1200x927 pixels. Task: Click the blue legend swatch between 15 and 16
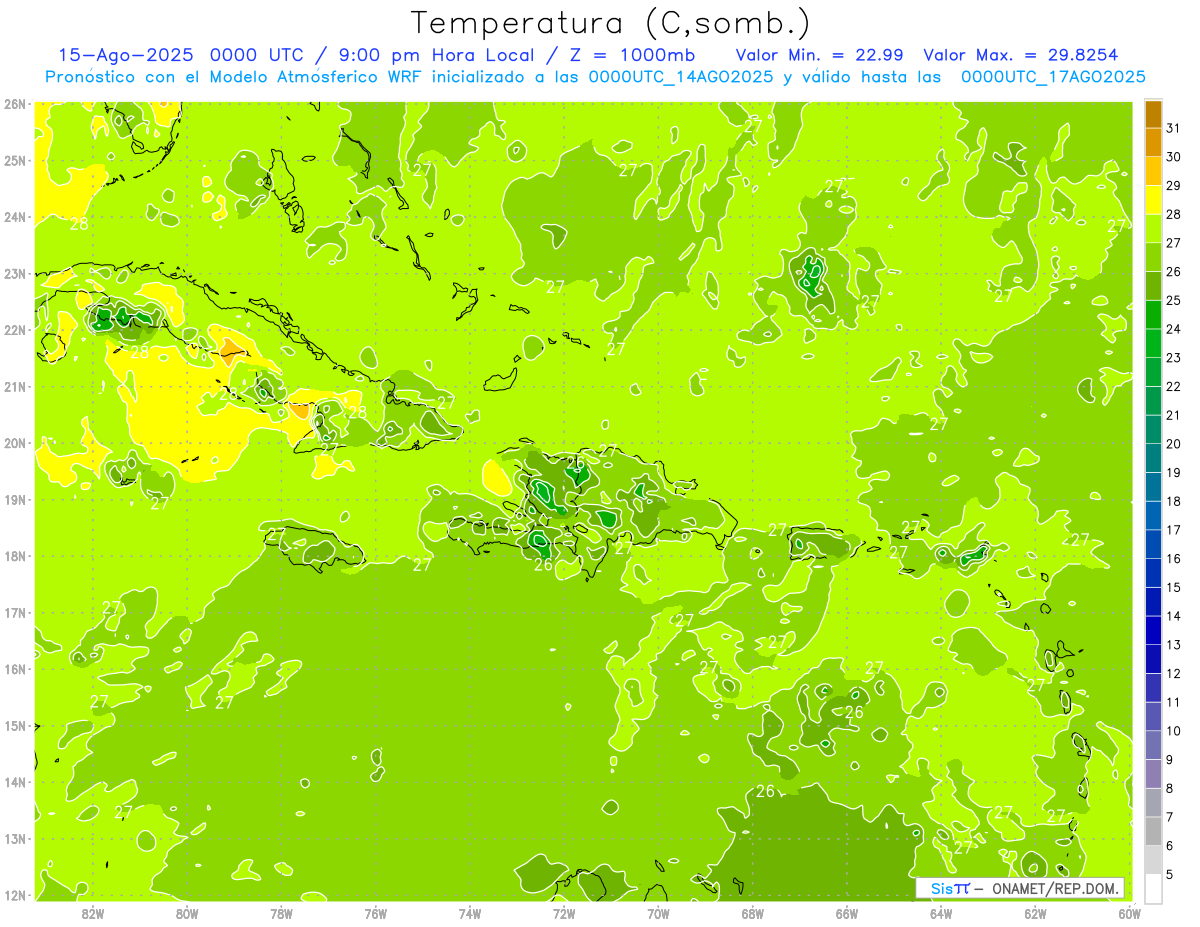(1153, 573)
